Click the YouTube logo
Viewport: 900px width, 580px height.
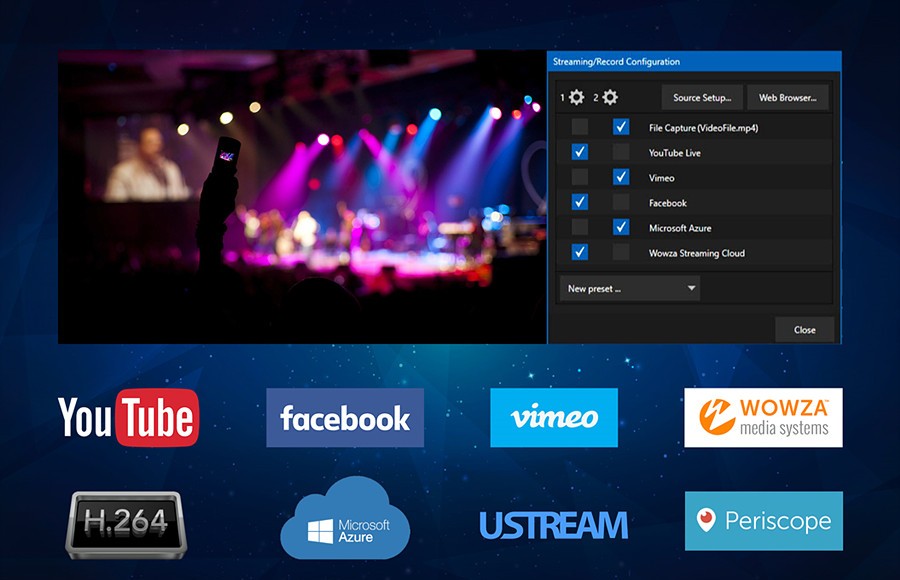[129, 417]
